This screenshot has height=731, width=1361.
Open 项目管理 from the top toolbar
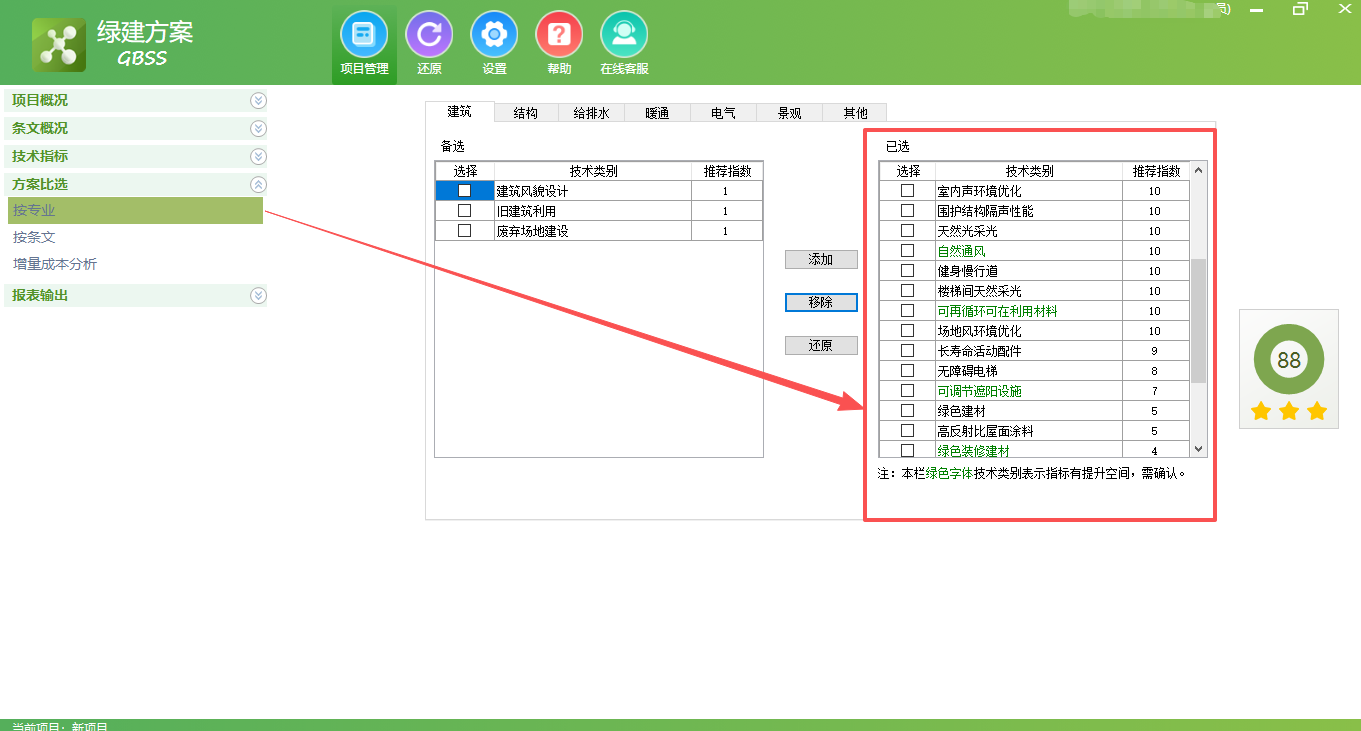click(x=363, y=42)
